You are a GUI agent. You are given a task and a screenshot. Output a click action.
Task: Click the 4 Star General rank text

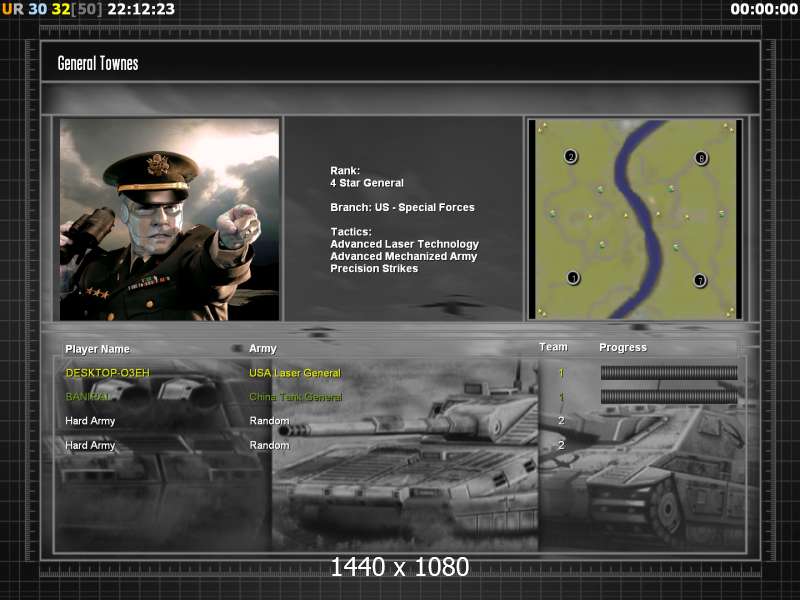367,183
